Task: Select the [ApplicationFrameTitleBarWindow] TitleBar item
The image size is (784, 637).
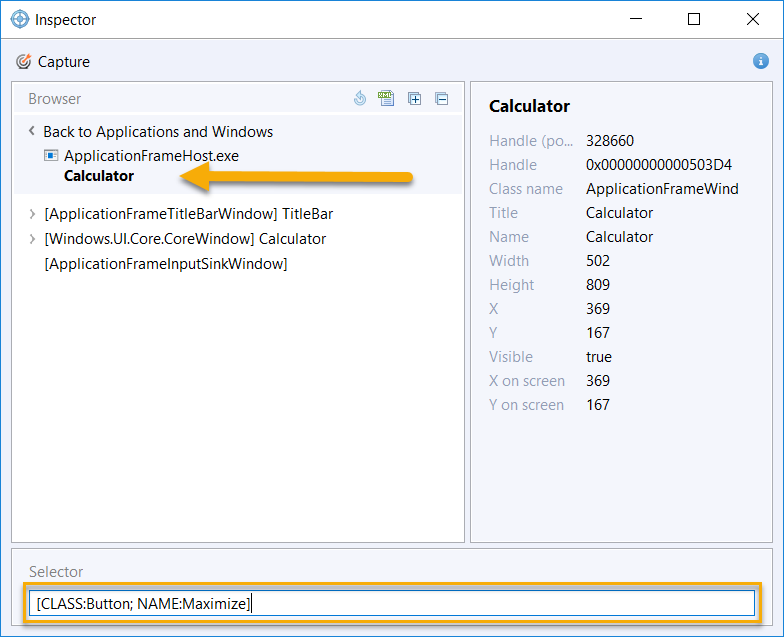Action: pos(188,214)
